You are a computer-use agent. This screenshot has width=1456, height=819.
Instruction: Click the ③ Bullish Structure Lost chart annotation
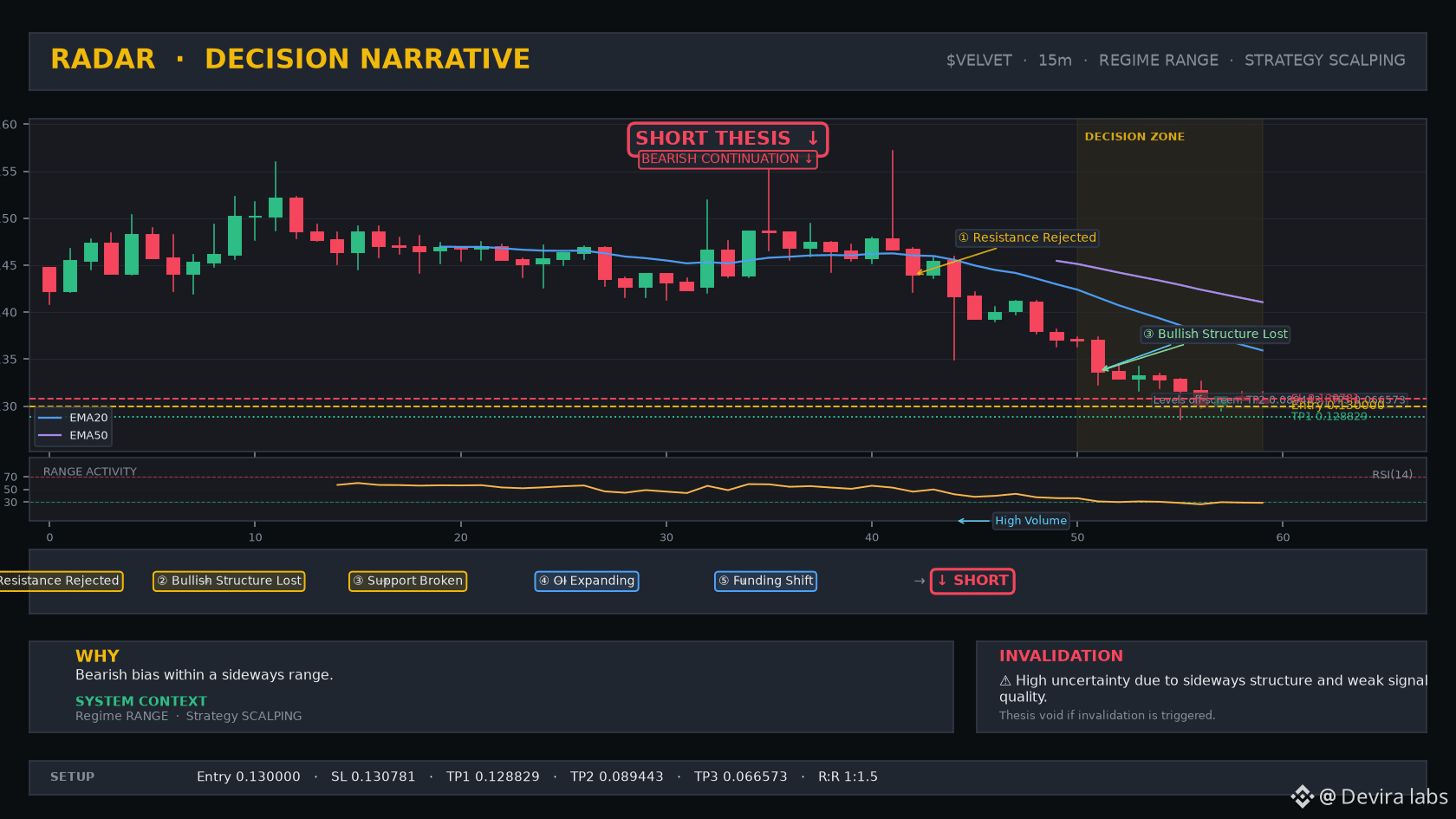(x=1215, y=334)
